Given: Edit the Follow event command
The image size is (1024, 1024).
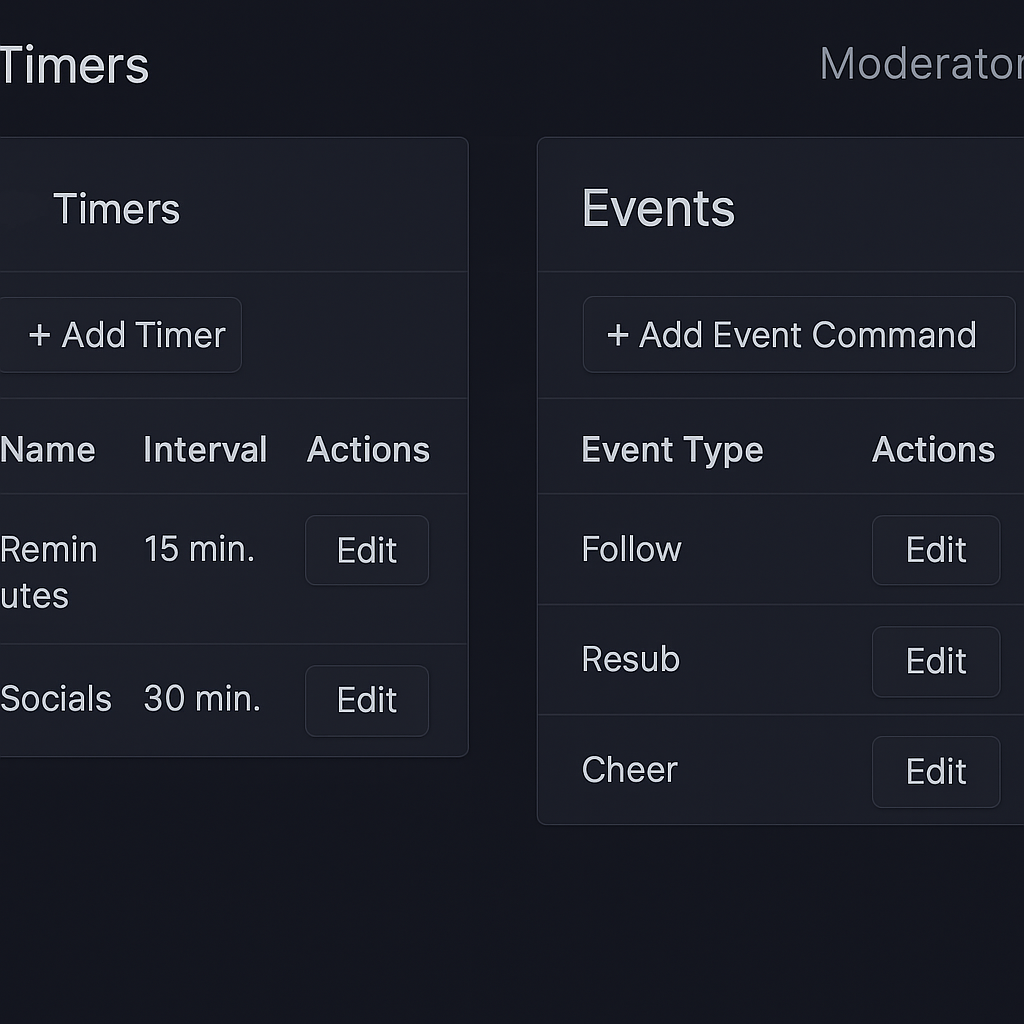Looking at the screenshot, I should pos(935,550).
